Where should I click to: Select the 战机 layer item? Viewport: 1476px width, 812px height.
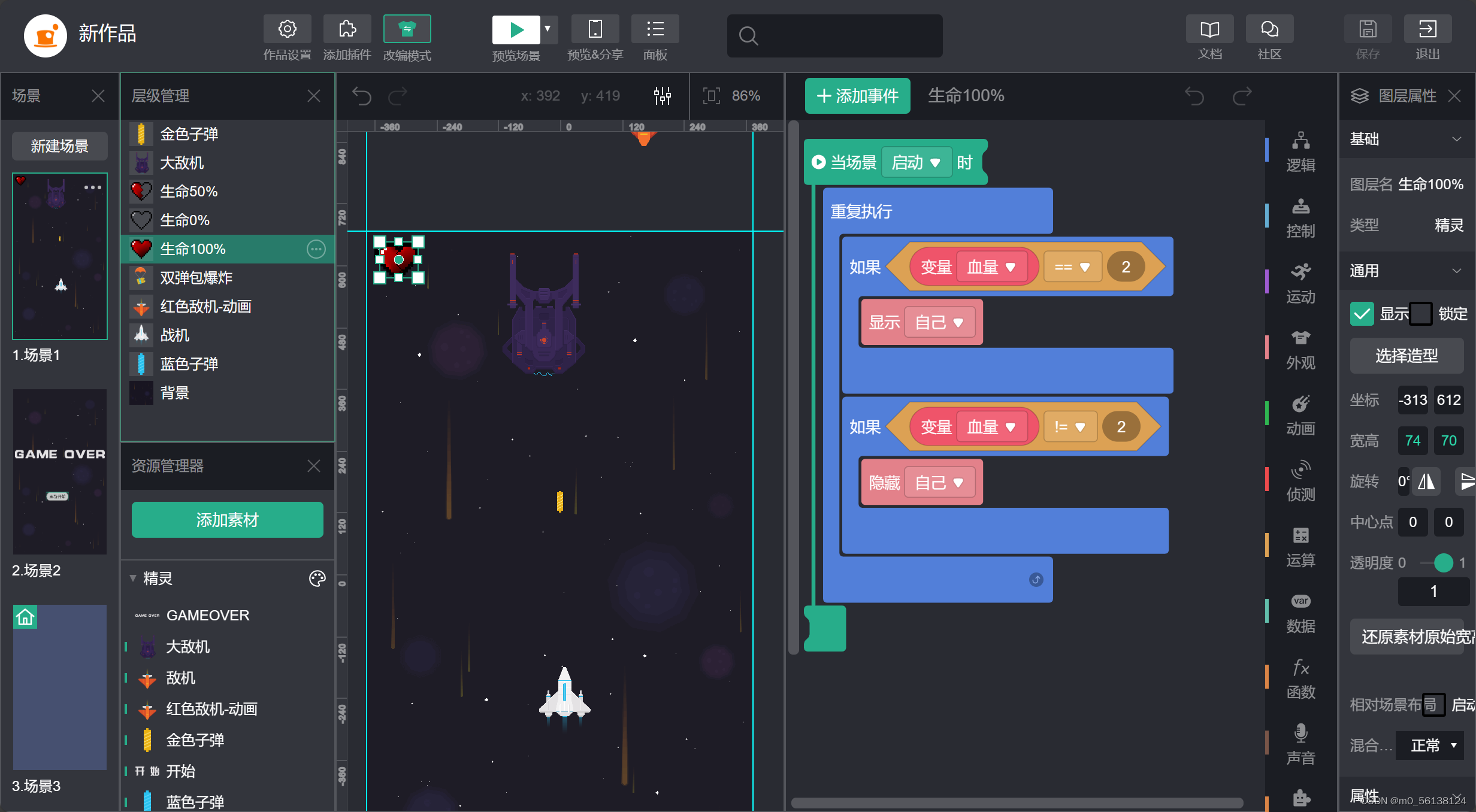175,335
